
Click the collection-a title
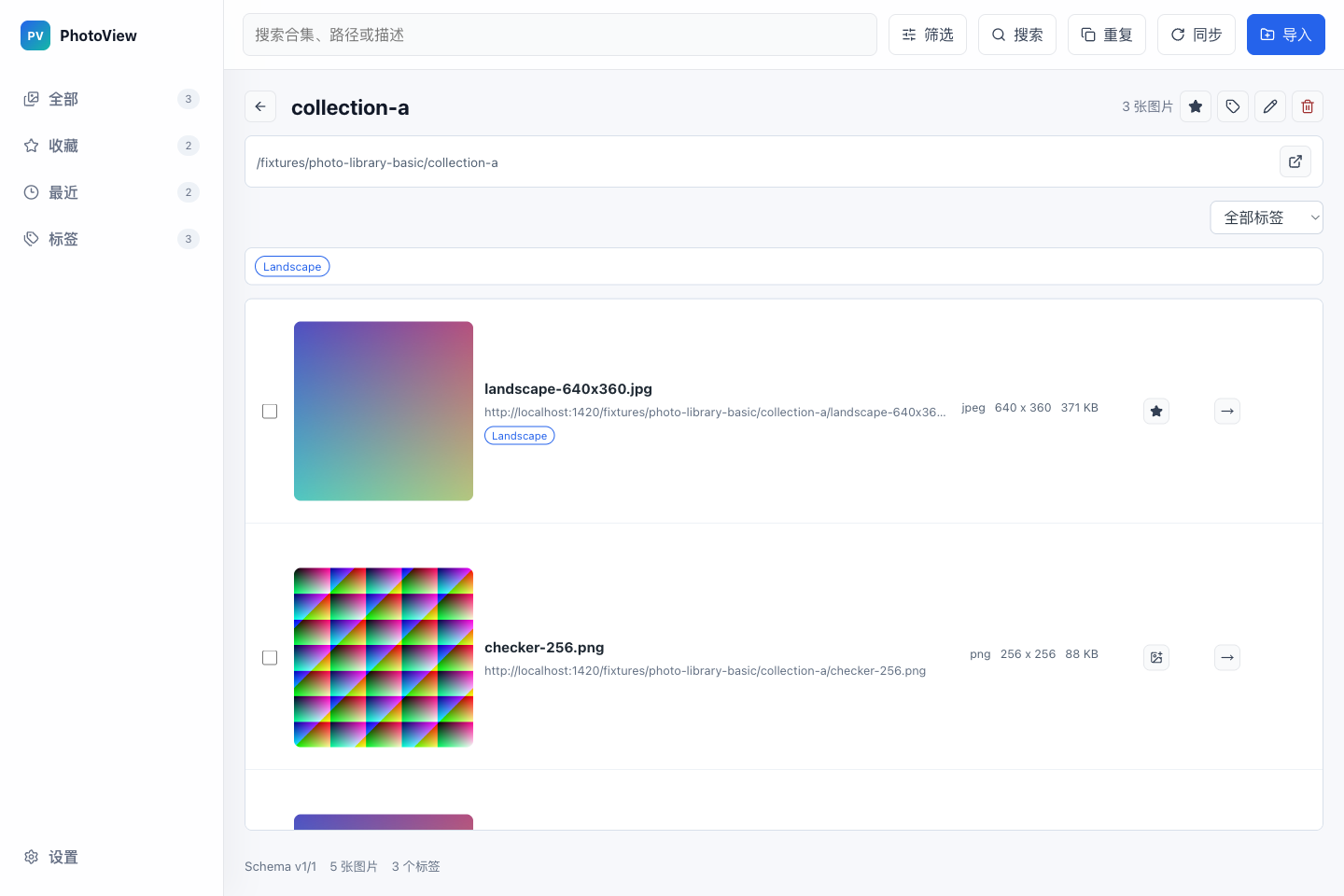[x=350, y=107]
